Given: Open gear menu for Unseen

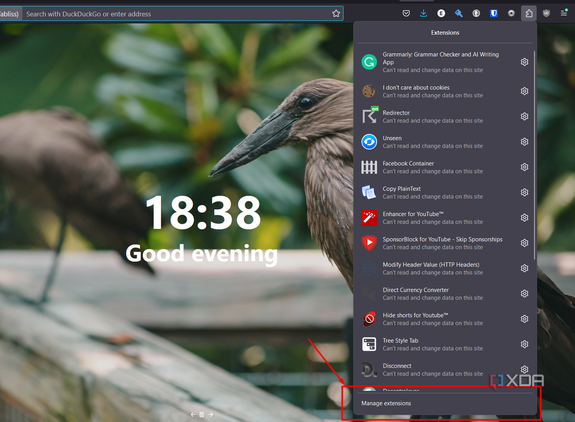Looking at the screenshot, I should click(524, 142).
